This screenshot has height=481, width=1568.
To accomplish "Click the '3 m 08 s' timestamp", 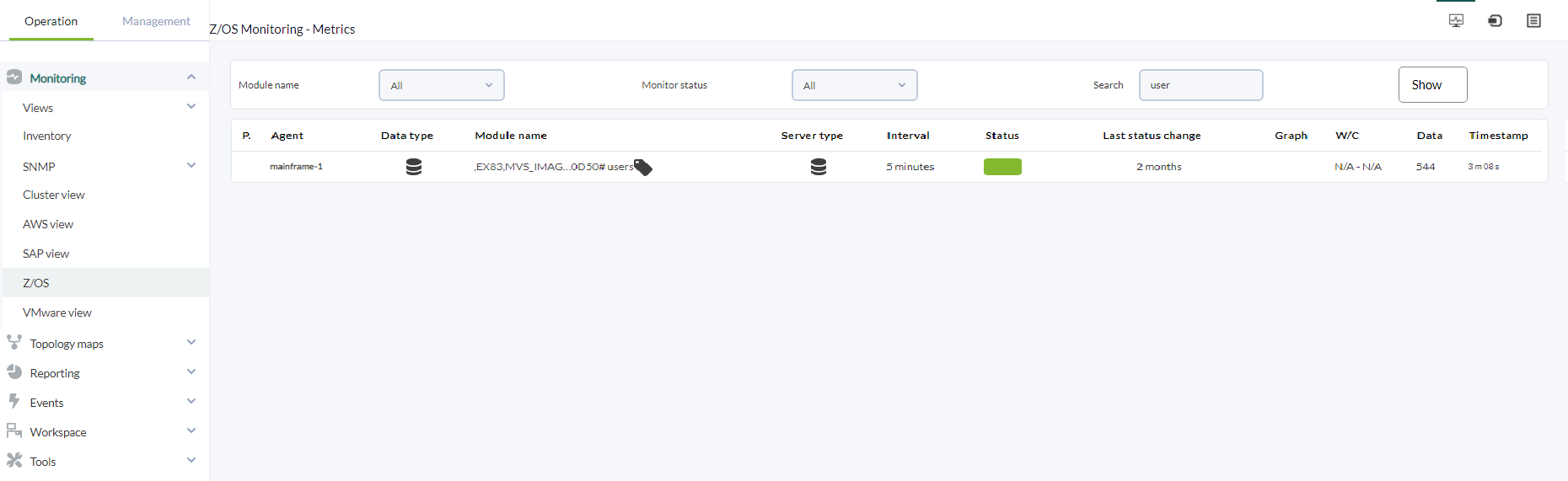I will (x=1484, y=167).
